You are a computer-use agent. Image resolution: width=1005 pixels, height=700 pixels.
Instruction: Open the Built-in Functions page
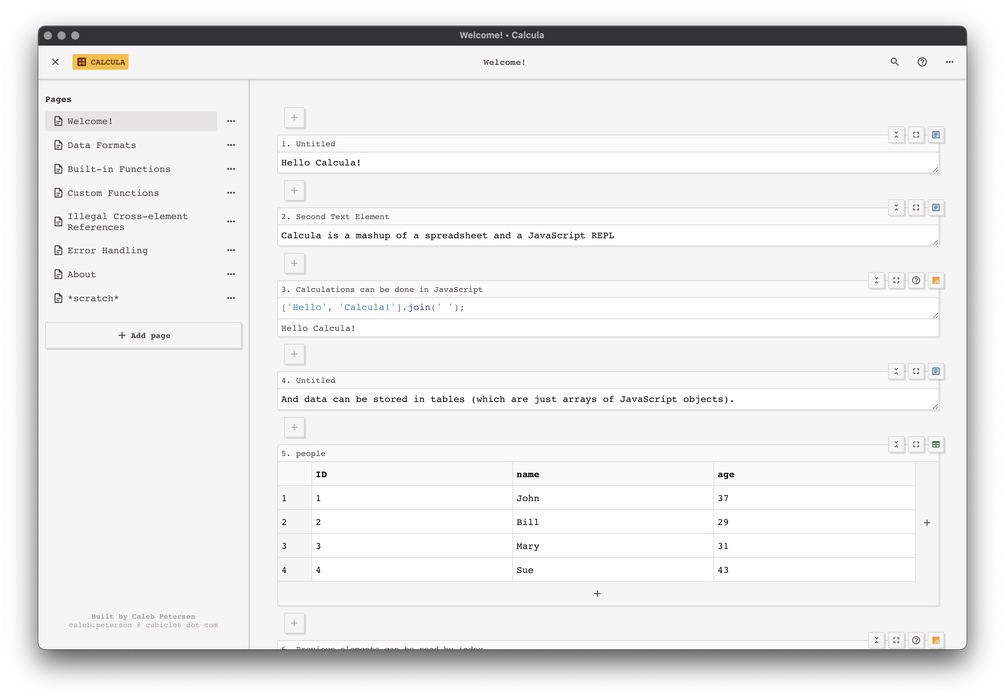pyautogui.click(x=131, y=169)
